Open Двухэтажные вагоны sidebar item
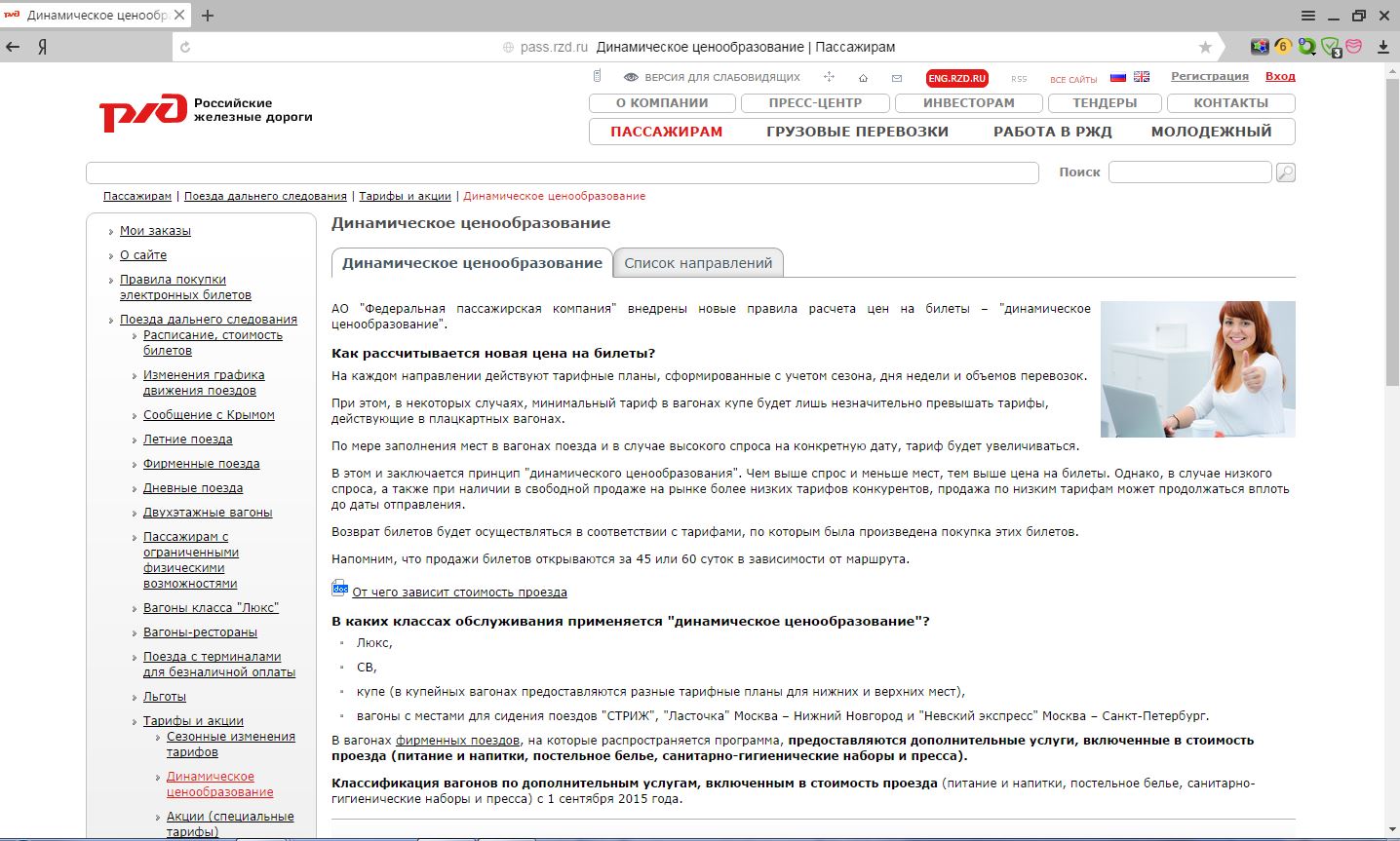 click(x=208, y=513)
